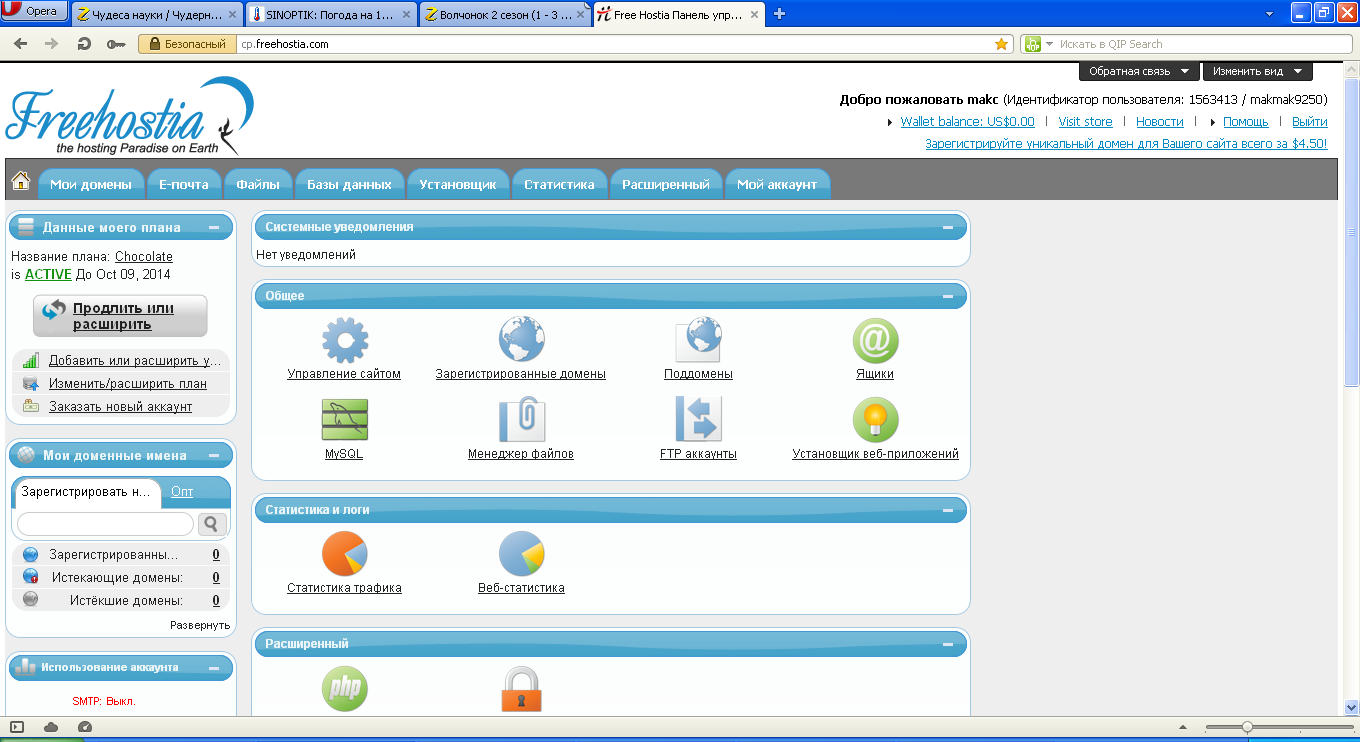1360x742 pixels.
Task: Open the MySQL database icon
Action: tap(345, 420)
